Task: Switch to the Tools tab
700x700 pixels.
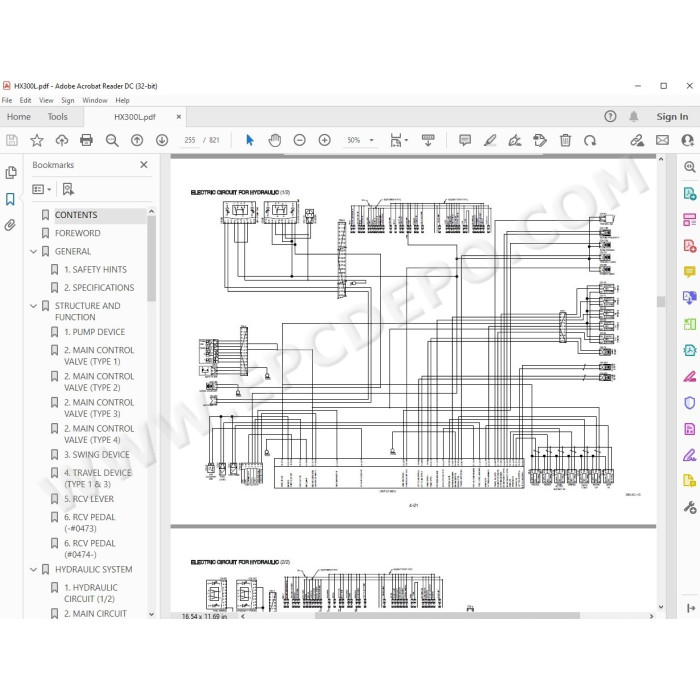Action: coord(58,117)
